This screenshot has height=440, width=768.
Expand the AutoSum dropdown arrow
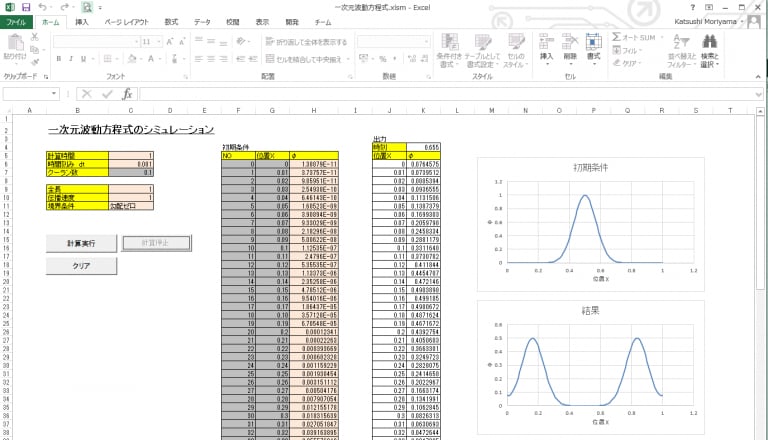coord(662,37)
